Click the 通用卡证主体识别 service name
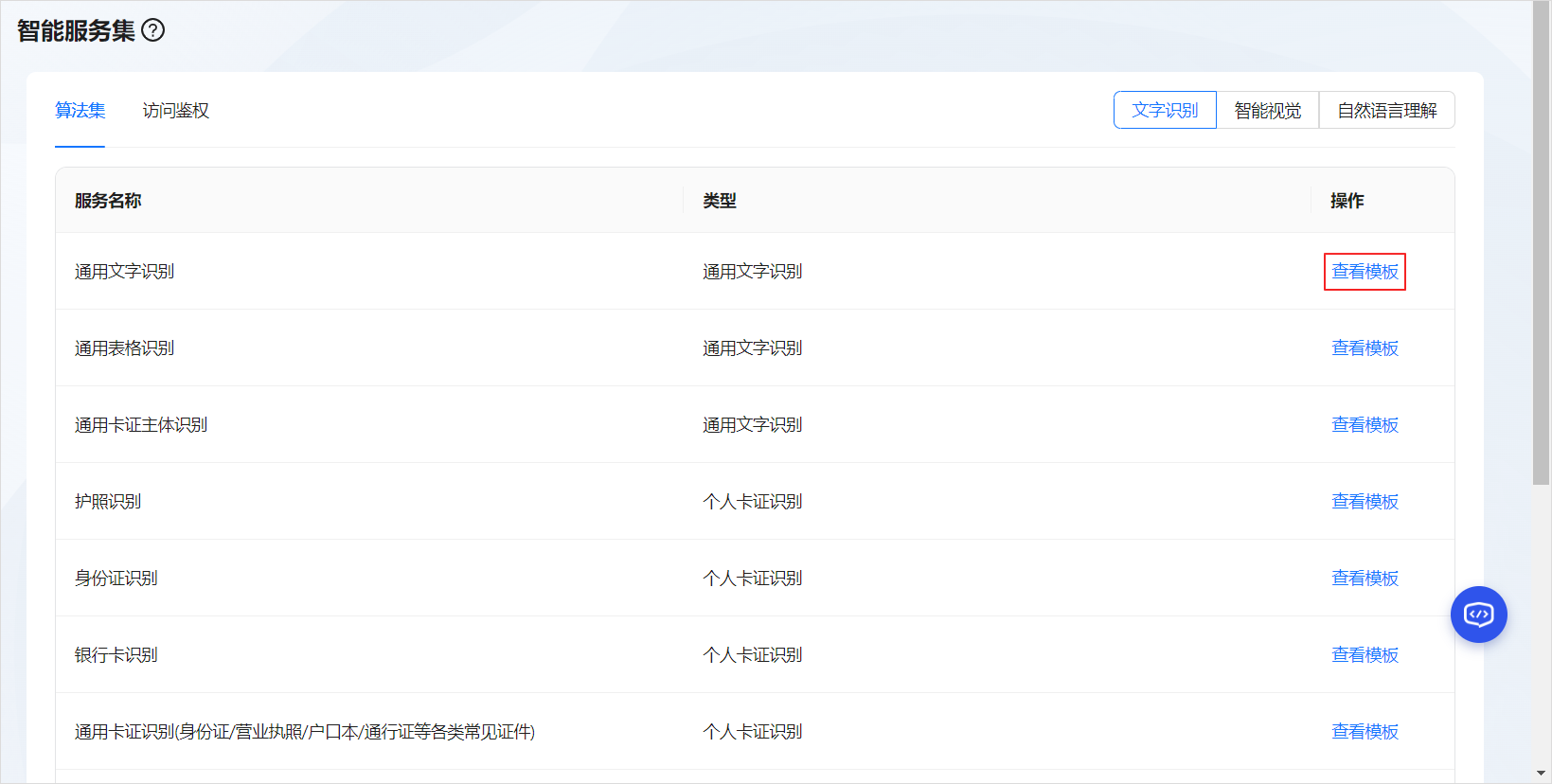The image size is (1552, 784). pos(141,425)
